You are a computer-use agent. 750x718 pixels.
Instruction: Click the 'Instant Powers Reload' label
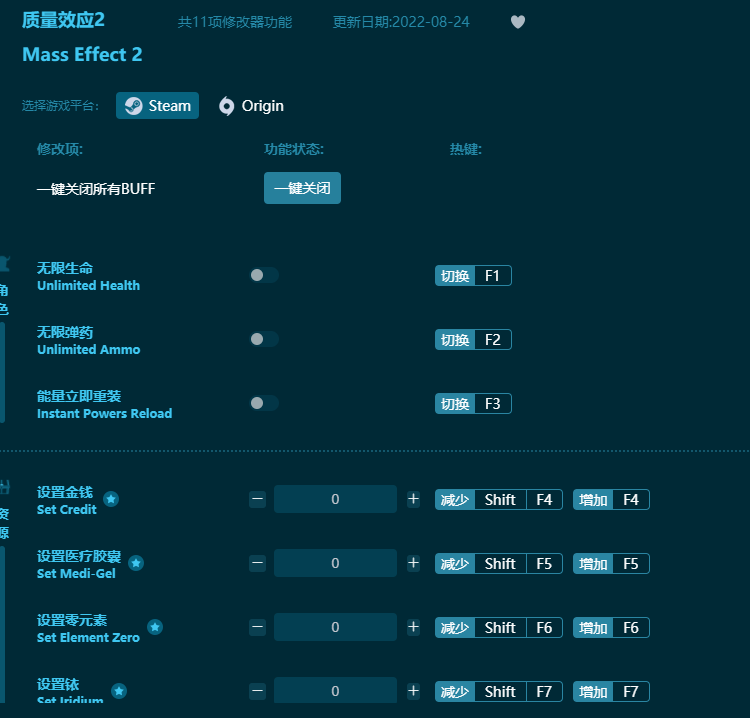coord(104,414)
